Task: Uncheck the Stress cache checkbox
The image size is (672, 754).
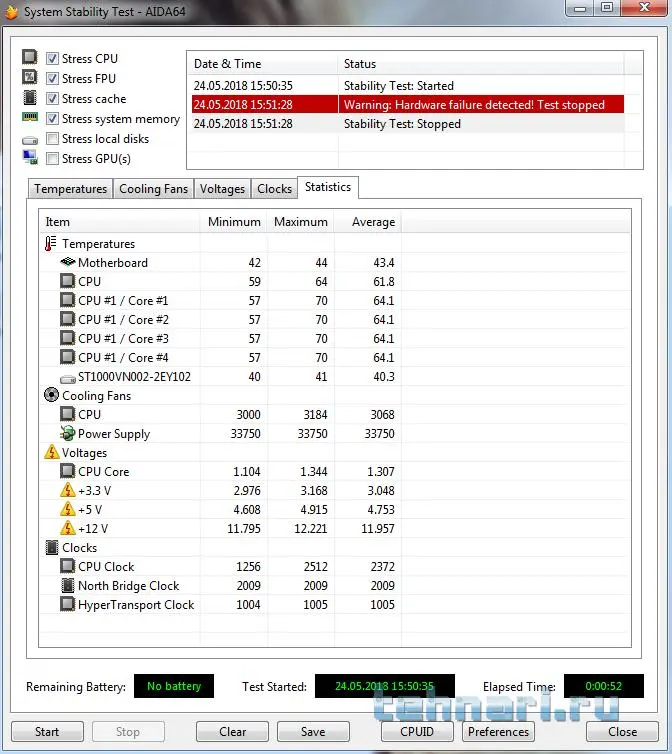Action: coord(52,99)
